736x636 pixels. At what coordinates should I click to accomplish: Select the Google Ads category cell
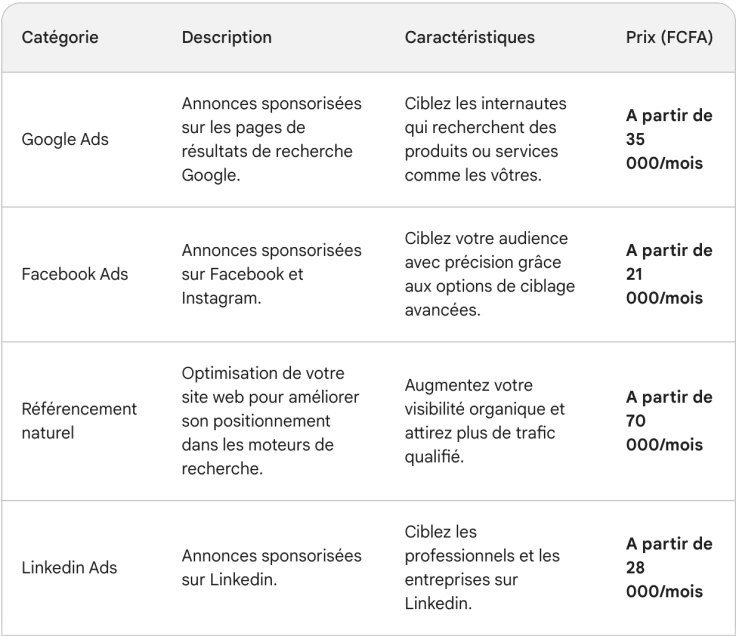(x=65, y=139)
